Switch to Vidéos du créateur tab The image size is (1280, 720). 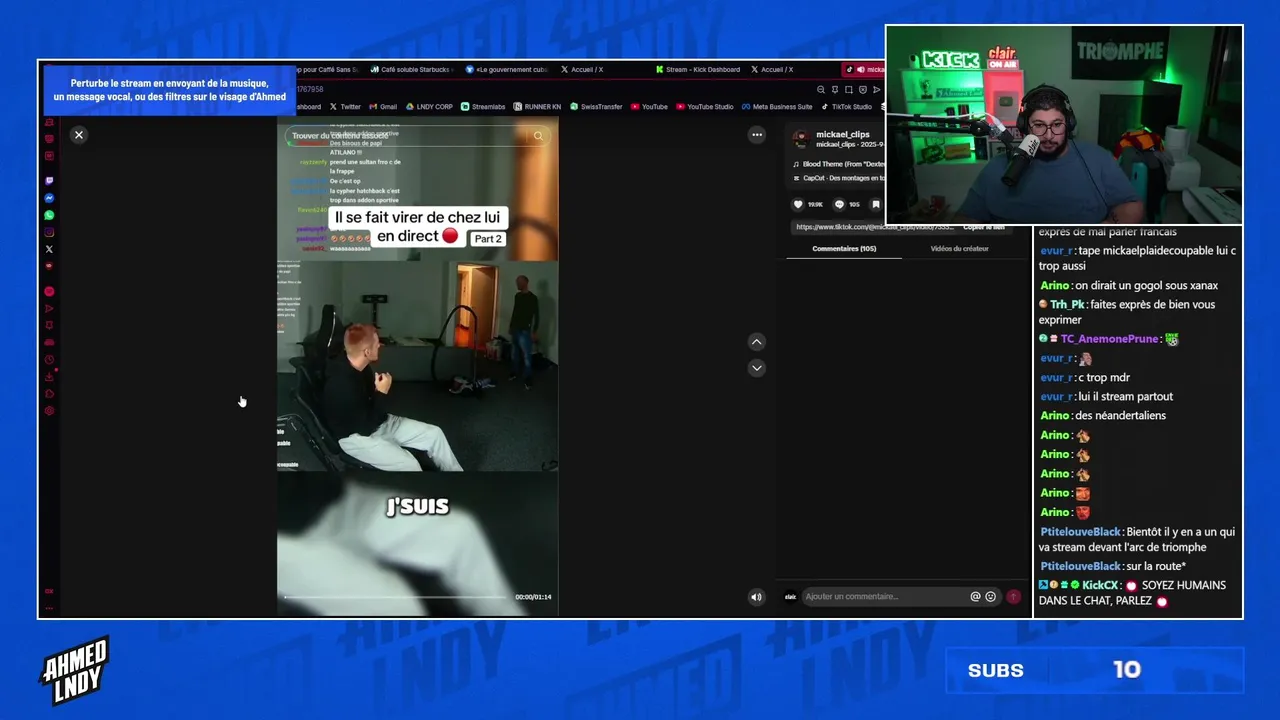(x=959, y=249)
